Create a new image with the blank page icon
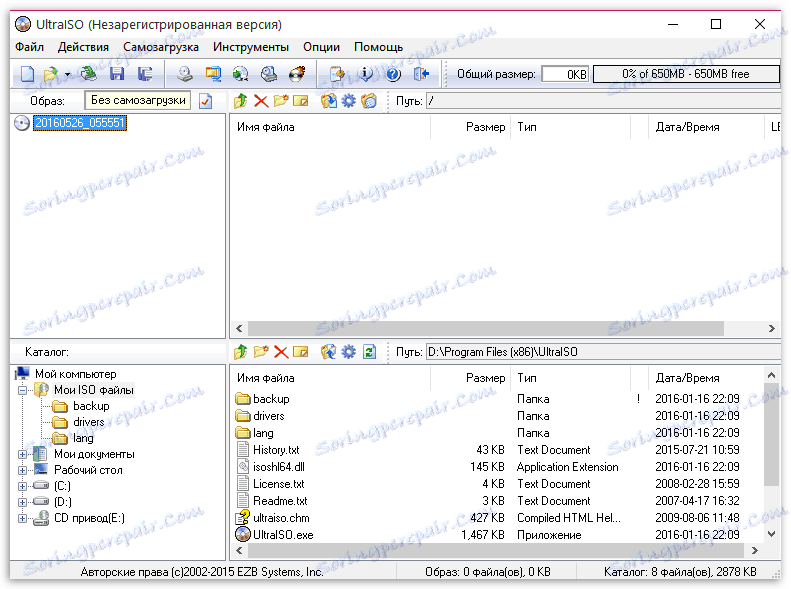This screenshot has width=791, height=589. [27, 74]
